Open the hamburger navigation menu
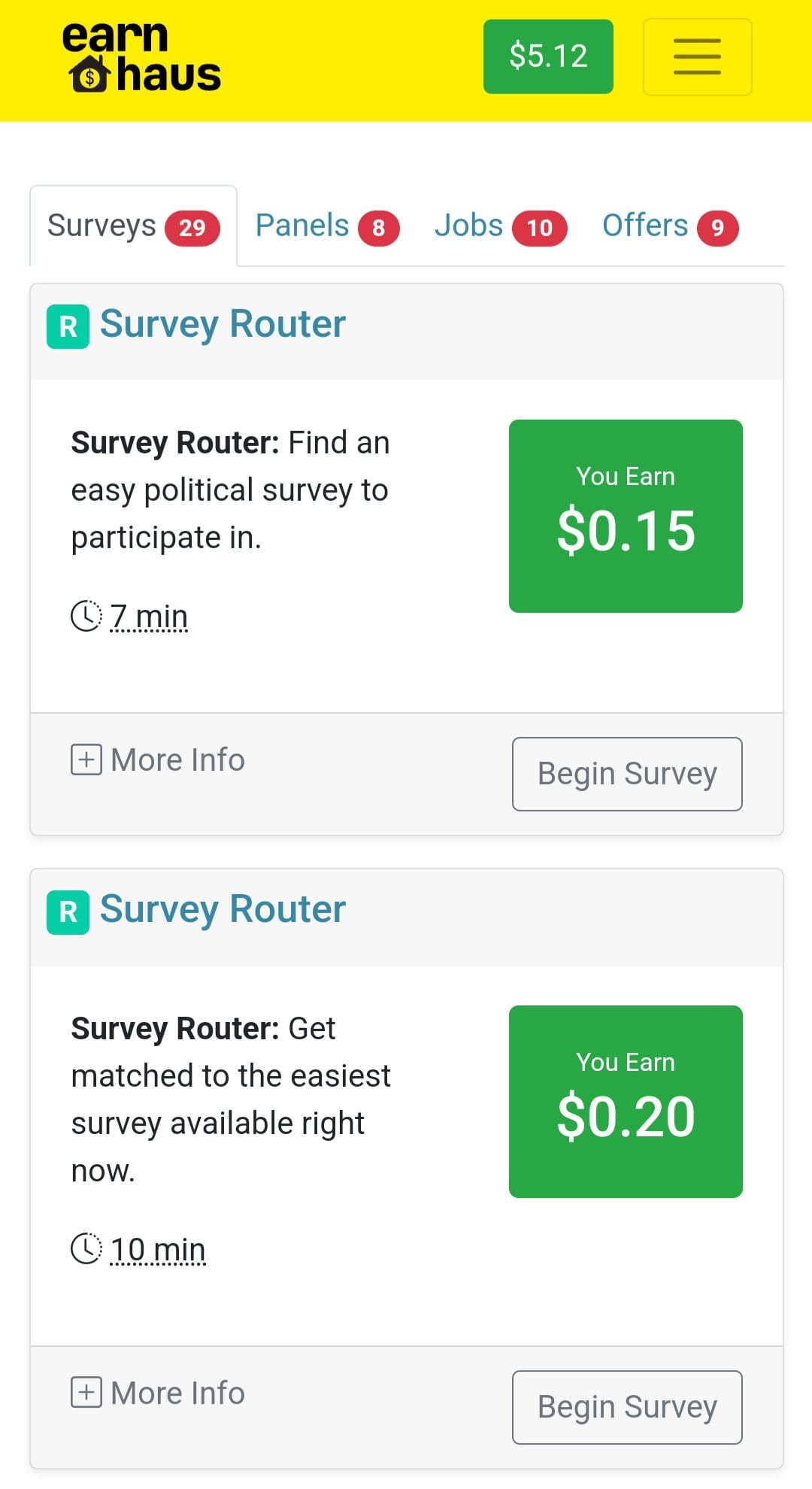Image resolution: width=812 pixels, height=1489 pixels. [x=697, y=57]
